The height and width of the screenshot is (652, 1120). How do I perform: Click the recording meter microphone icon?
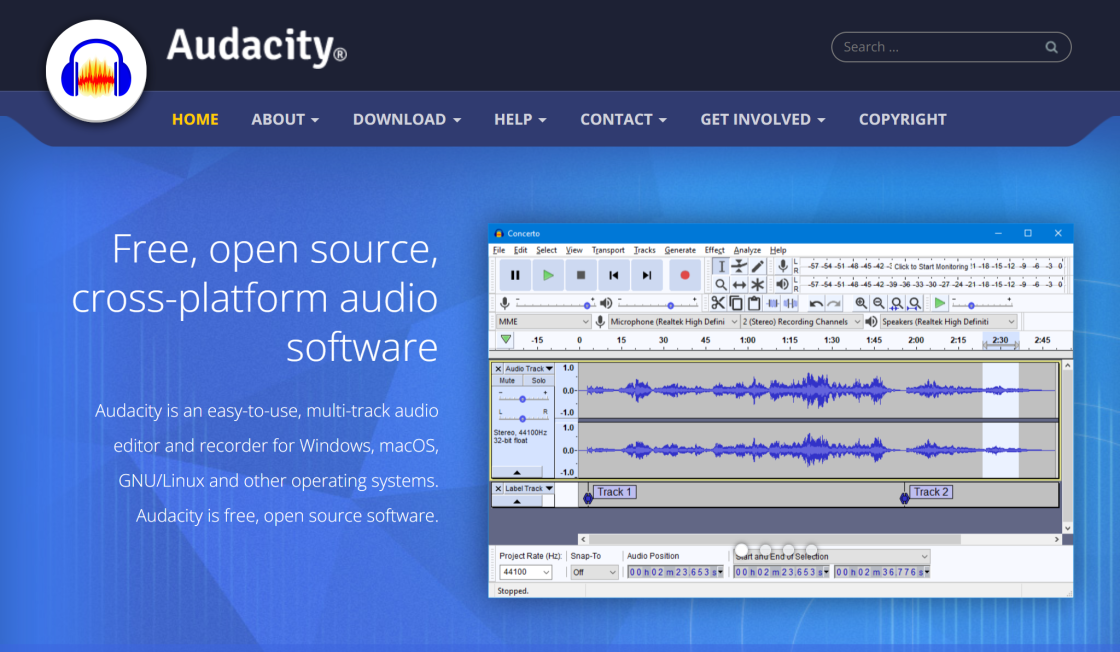click(783, 266)
